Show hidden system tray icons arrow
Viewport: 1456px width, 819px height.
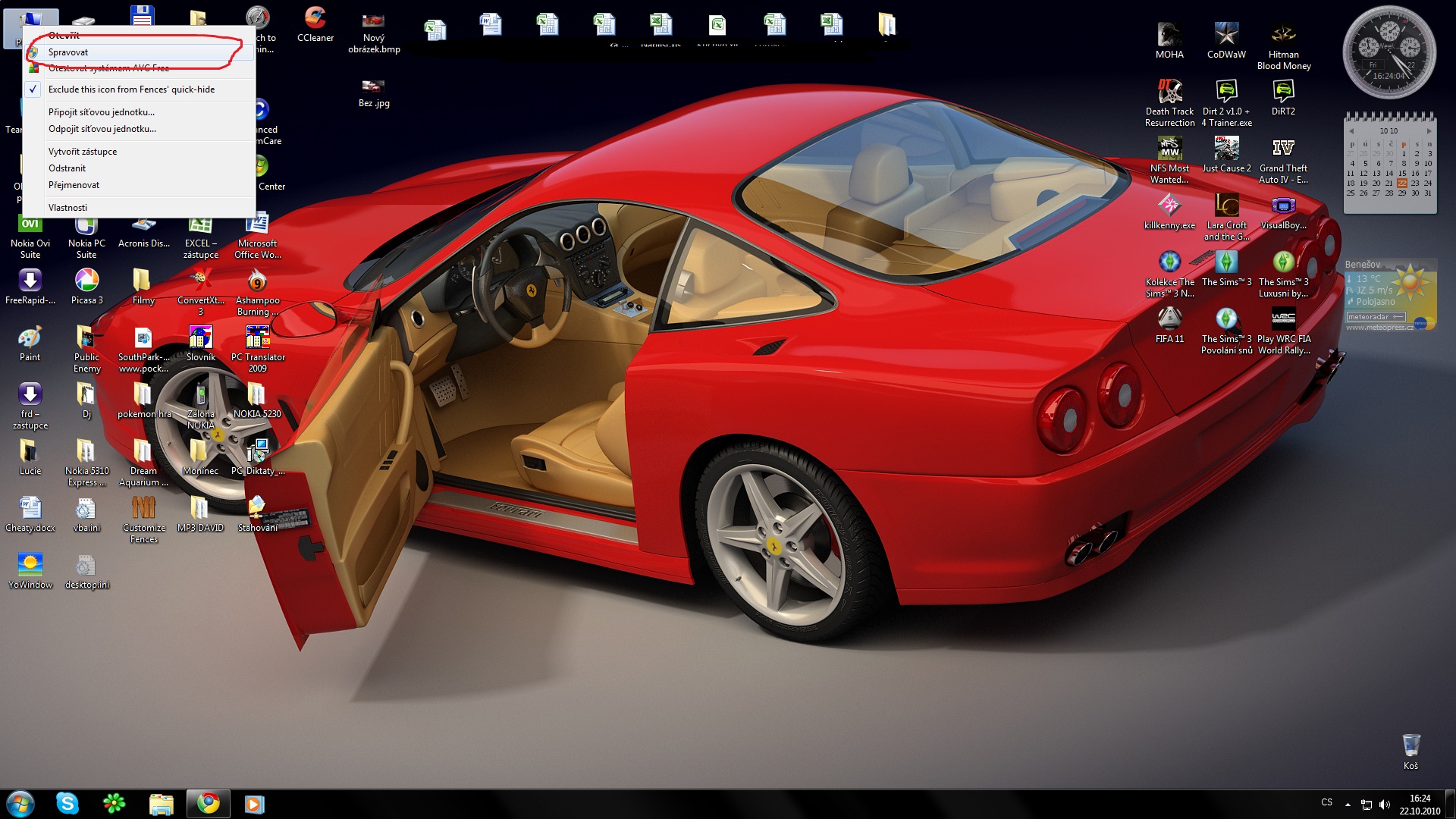1348,804
